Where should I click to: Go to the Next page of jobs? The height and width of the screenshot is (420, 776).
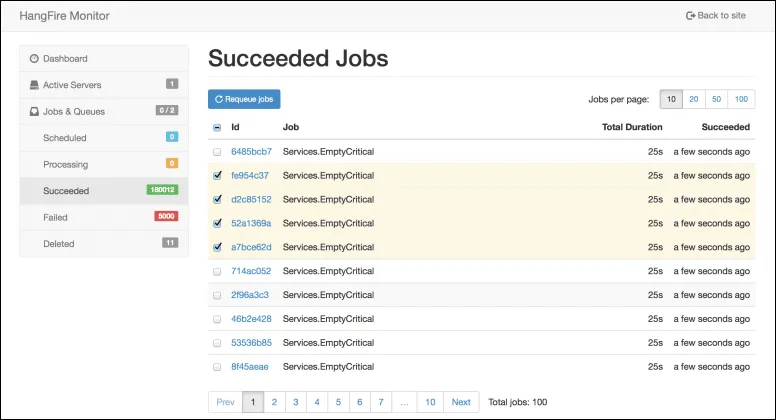pos(461,402)
